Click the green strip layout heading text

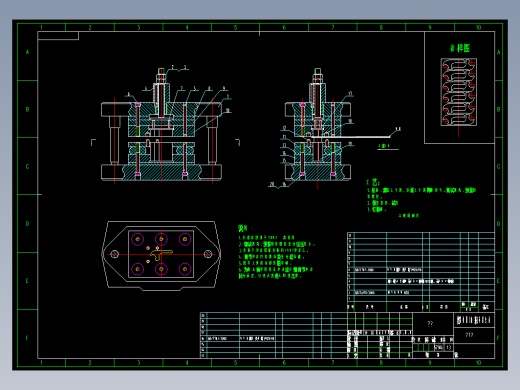pos(460,48)
